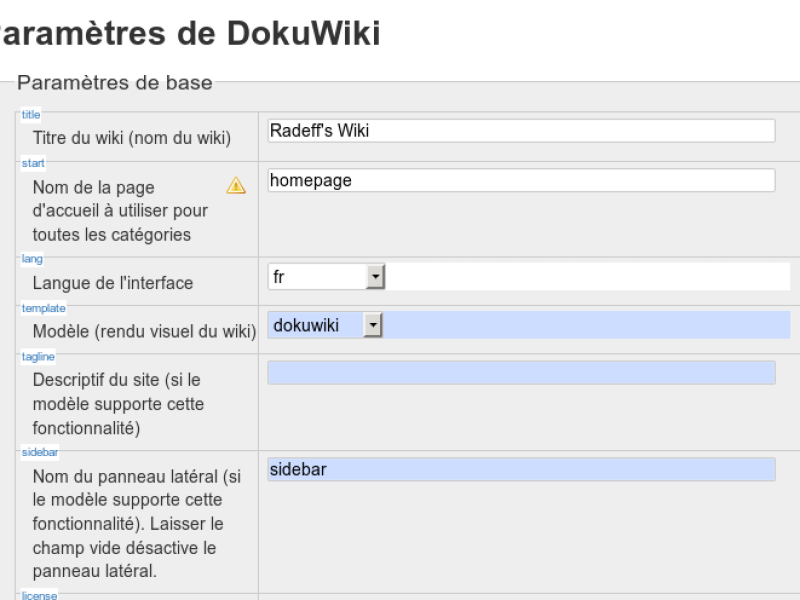
Task: Edit the start page name field 'homepage'
Action: tap(521, 180)
